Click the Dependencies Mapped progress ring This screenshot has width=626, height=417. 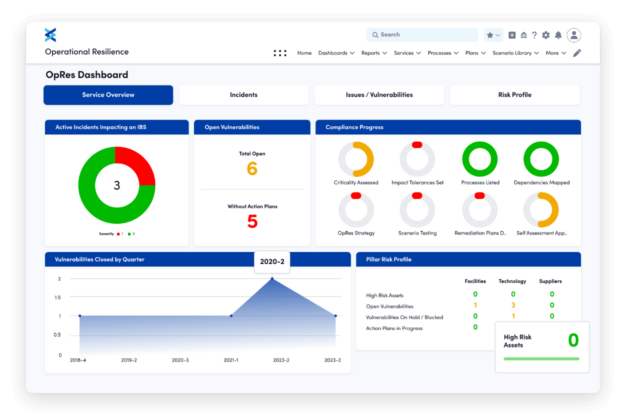[541, 159]
